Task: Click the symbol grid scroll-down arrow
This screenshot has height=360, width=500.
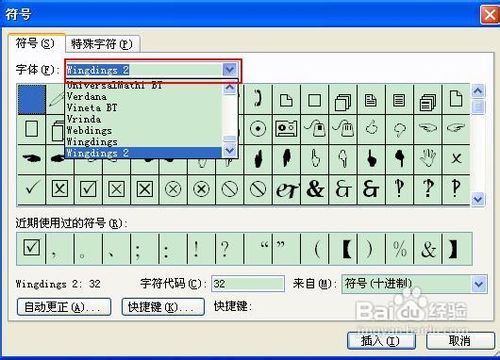Action: pos(478,199)
